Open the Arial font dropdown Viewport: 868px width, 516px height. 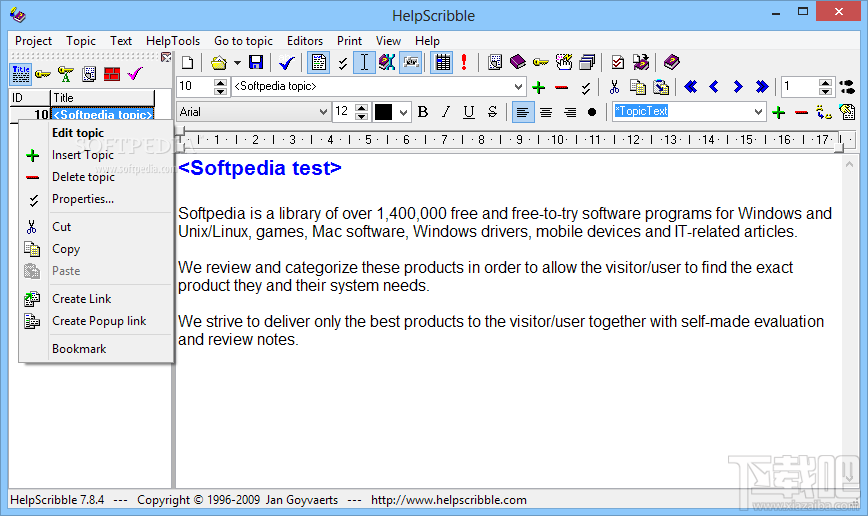[x=323, y=112]
